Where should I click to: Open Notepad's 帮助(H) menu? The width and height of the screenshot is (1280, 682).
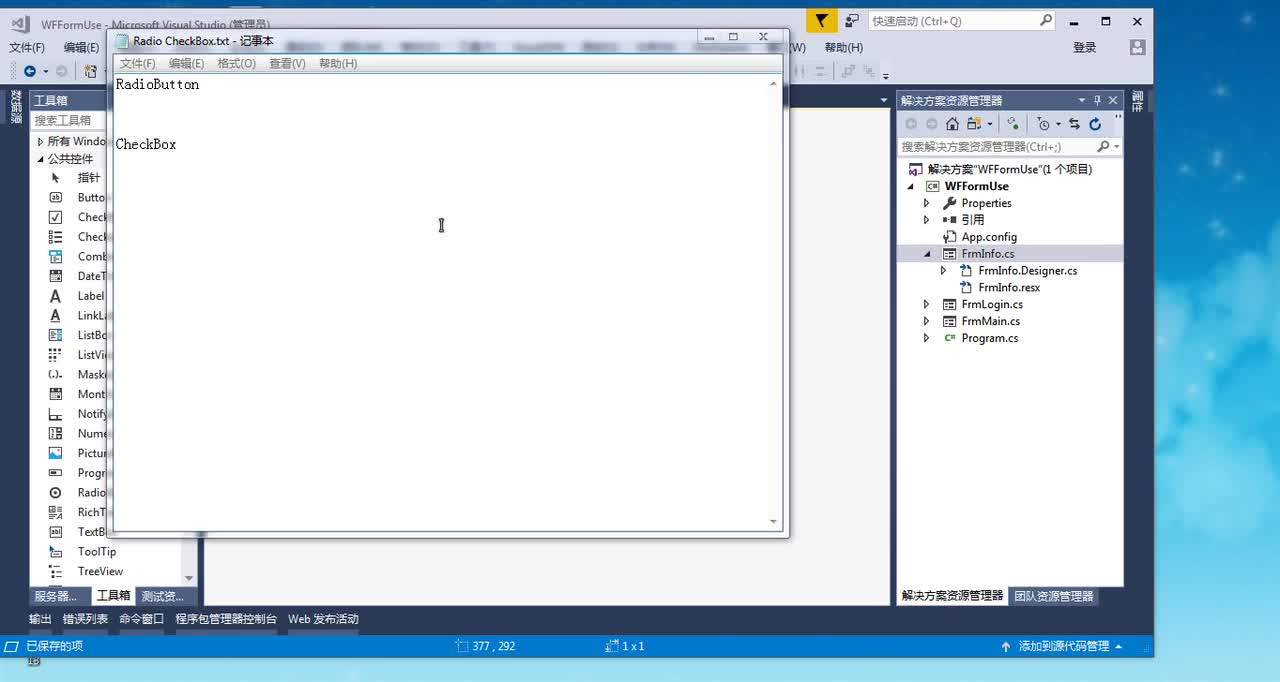[338, 63]
